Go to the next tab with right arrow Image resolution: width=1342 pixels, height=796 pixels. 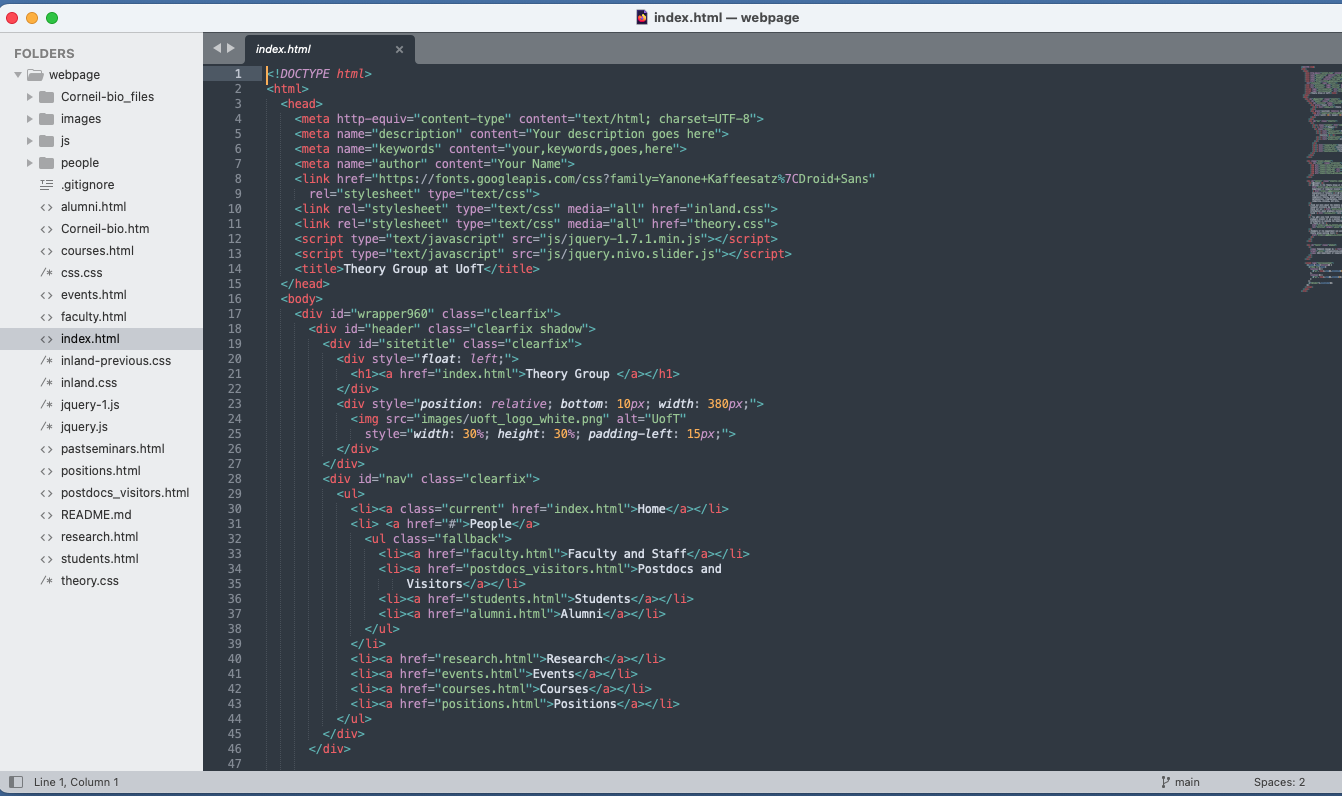pyautogui.click(x=231, y=48)
